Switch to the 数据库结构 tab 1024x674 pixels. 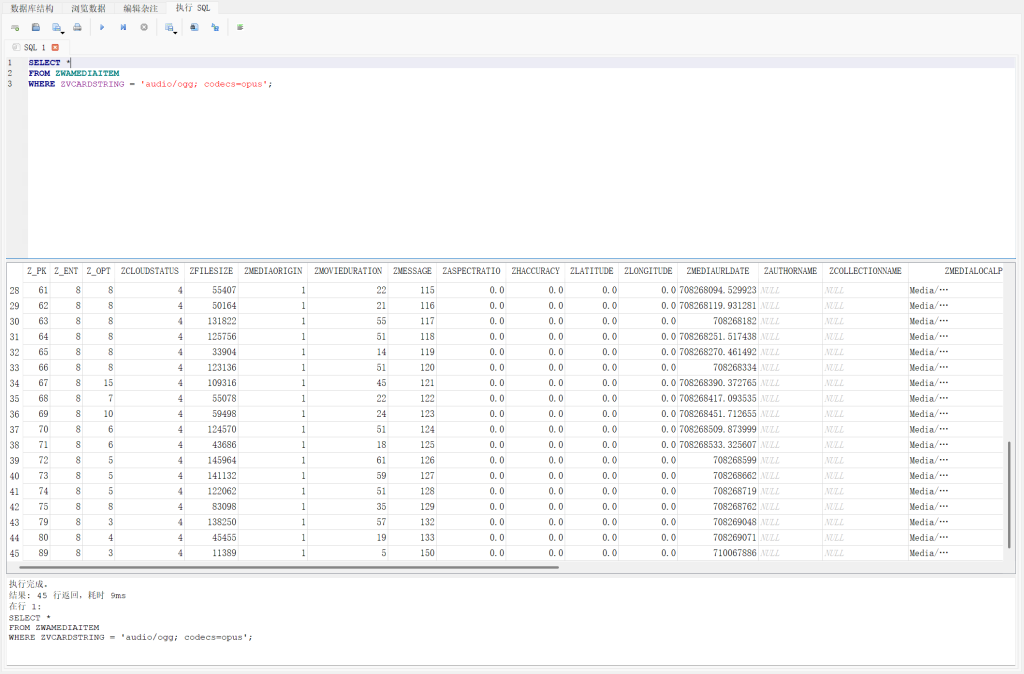pyautogui.click(x=32, y=8)
